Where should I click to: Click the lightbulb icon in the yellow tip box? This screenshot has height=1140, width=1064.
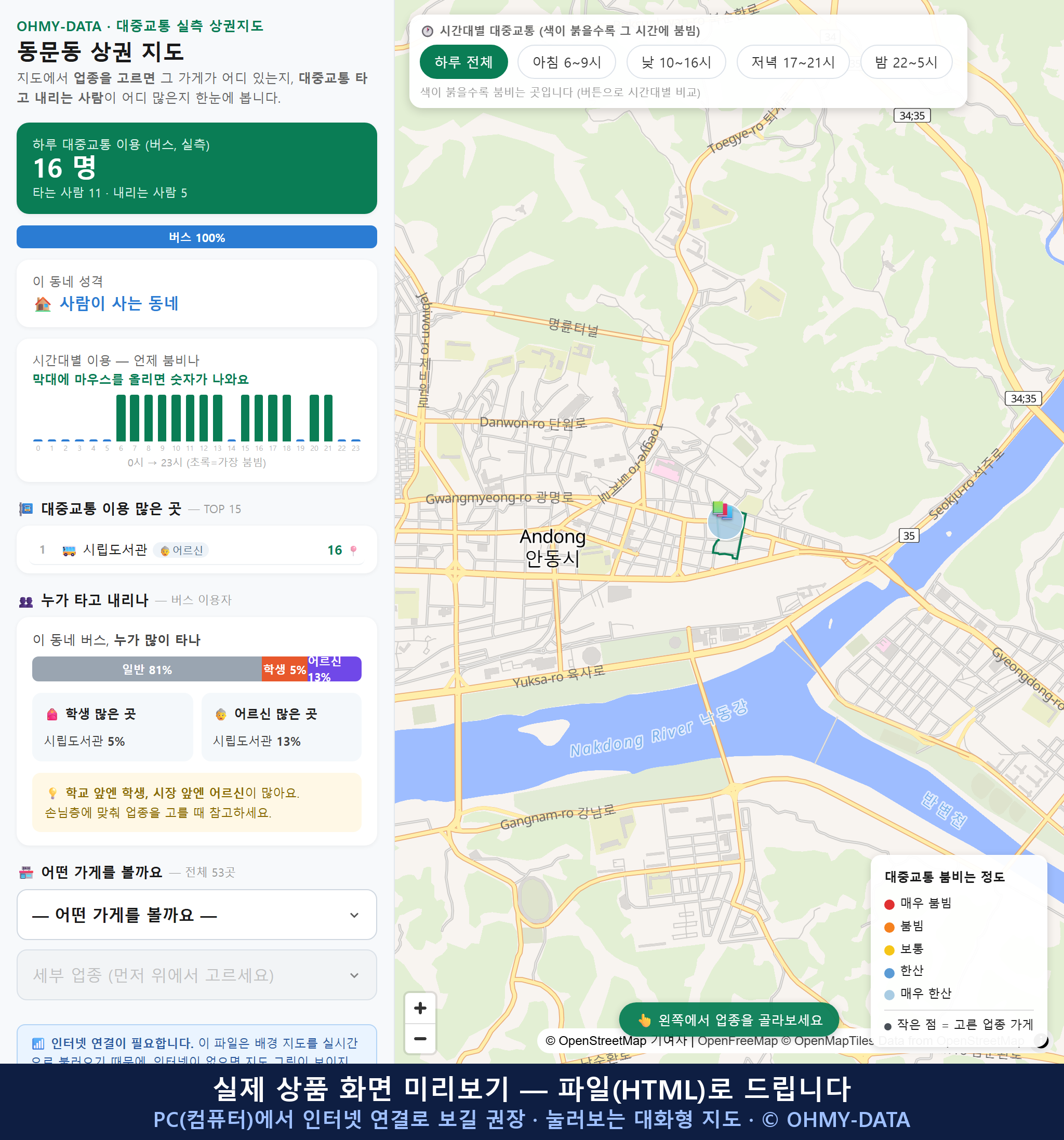pyautogui.click(x=52, y=794)
